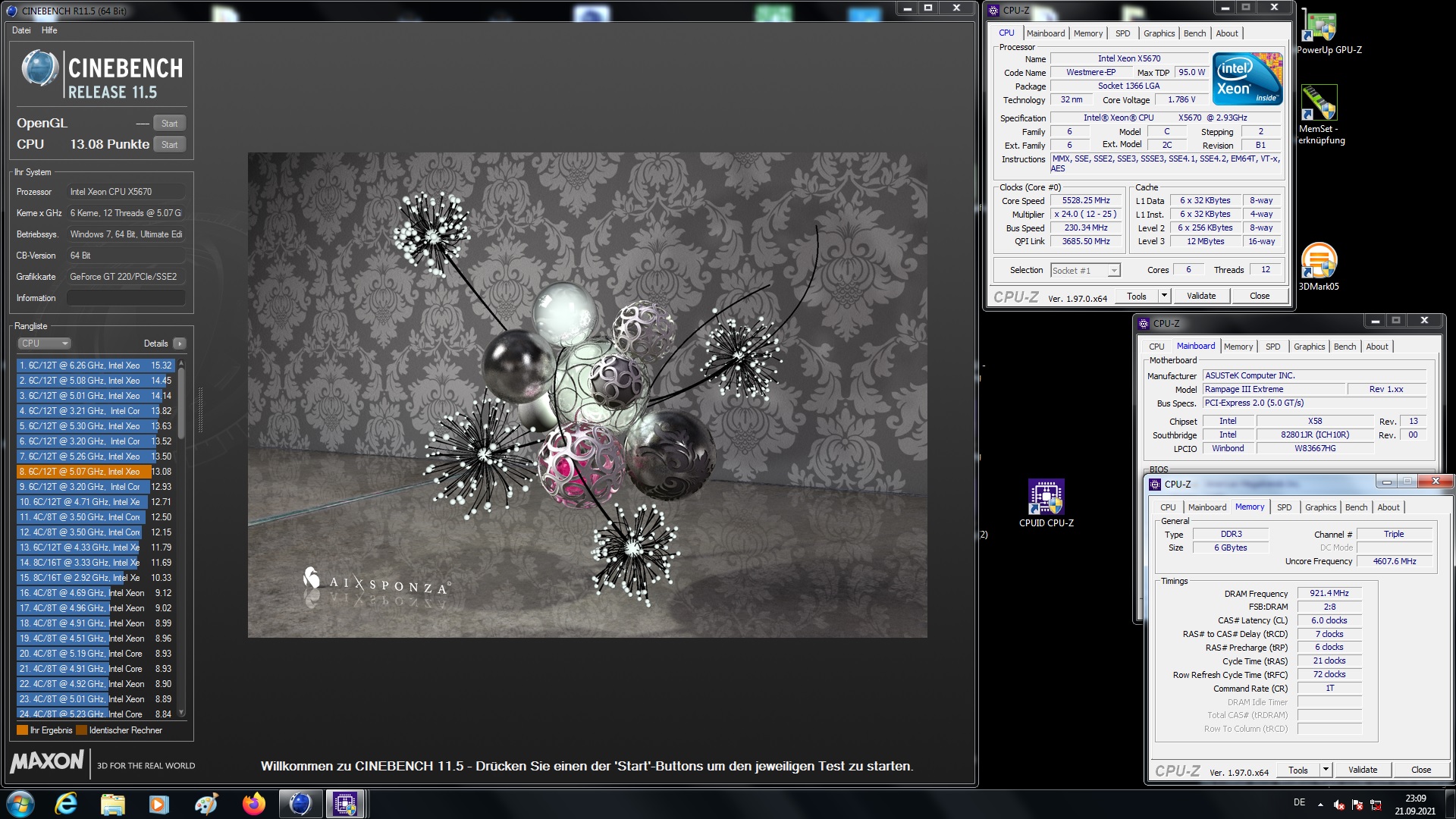The image size is (1456, 819).
Task: Open Memory tab in top CPU-Z window
Action: pyautogui.click(x=1088, y=33)
